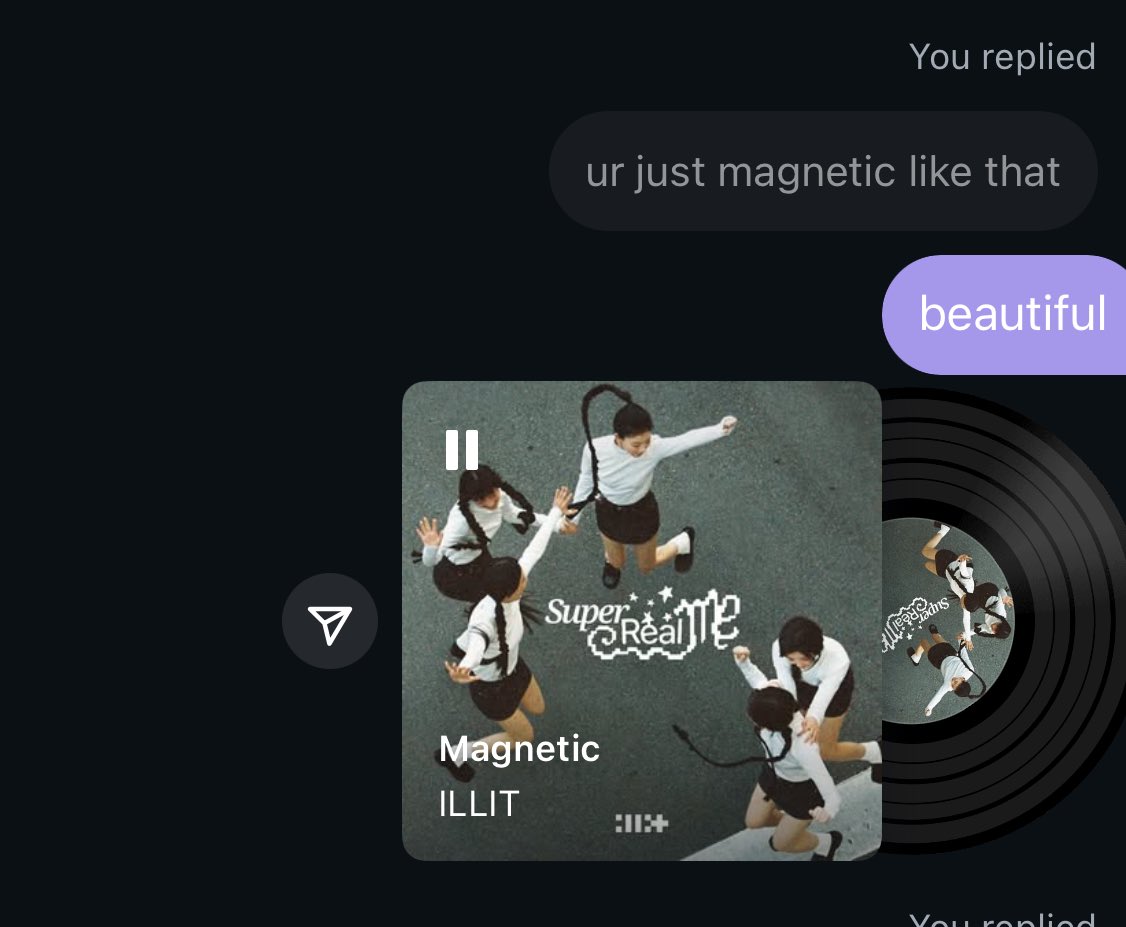Select the 'ILLIT' artist name
Screen dimensions: 1126x927
[x=479, y=804]
